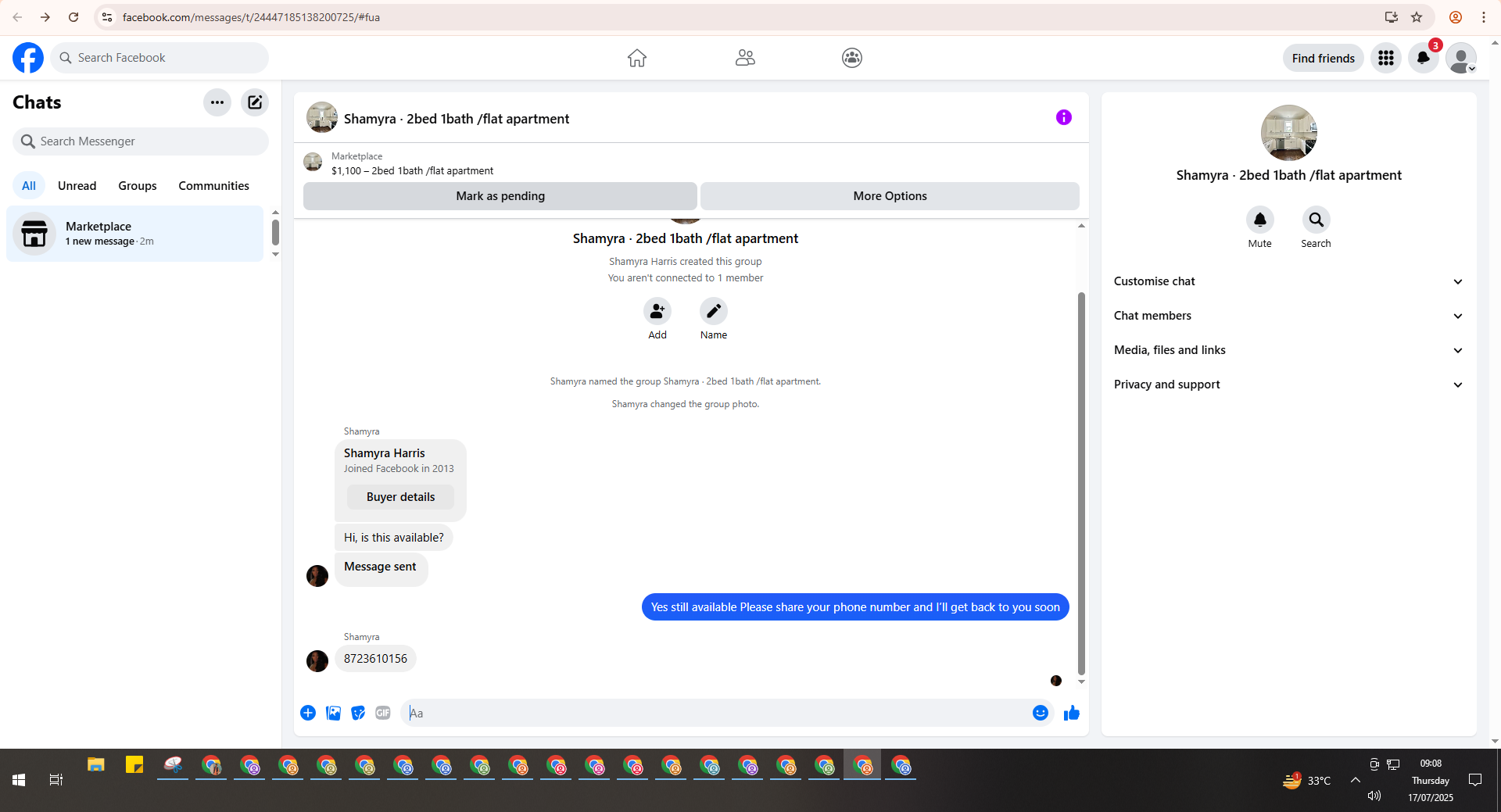
Task: Go to the Home feed icon
Action: coord(637,58)
